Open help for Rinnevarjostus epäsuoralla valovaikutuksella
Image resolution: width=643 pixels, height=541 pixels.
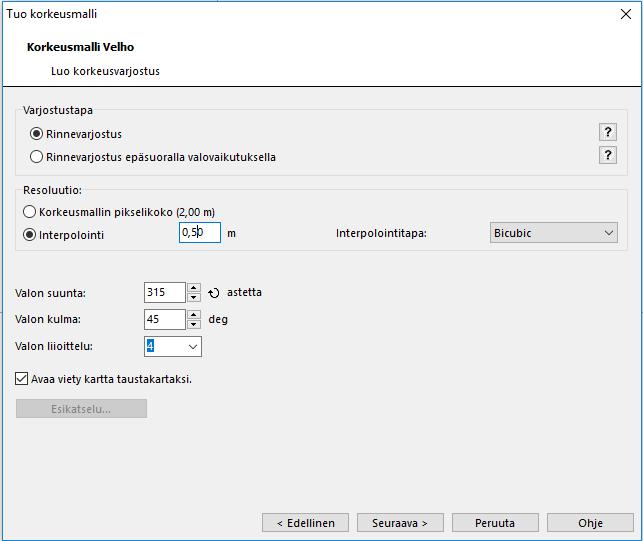(x=608, y=155)
